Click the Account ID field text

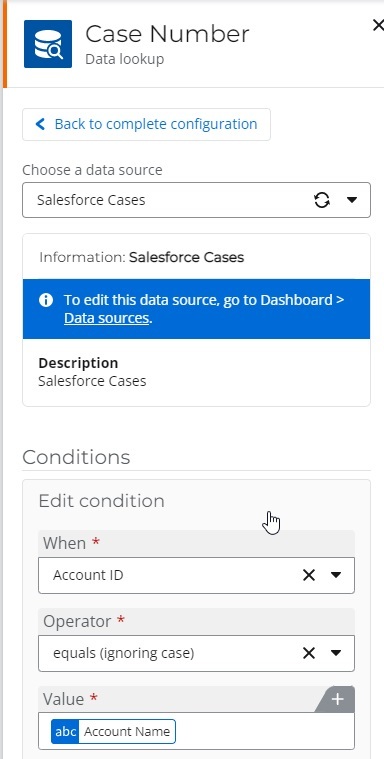pyautogui.click(x=88, y=575)
